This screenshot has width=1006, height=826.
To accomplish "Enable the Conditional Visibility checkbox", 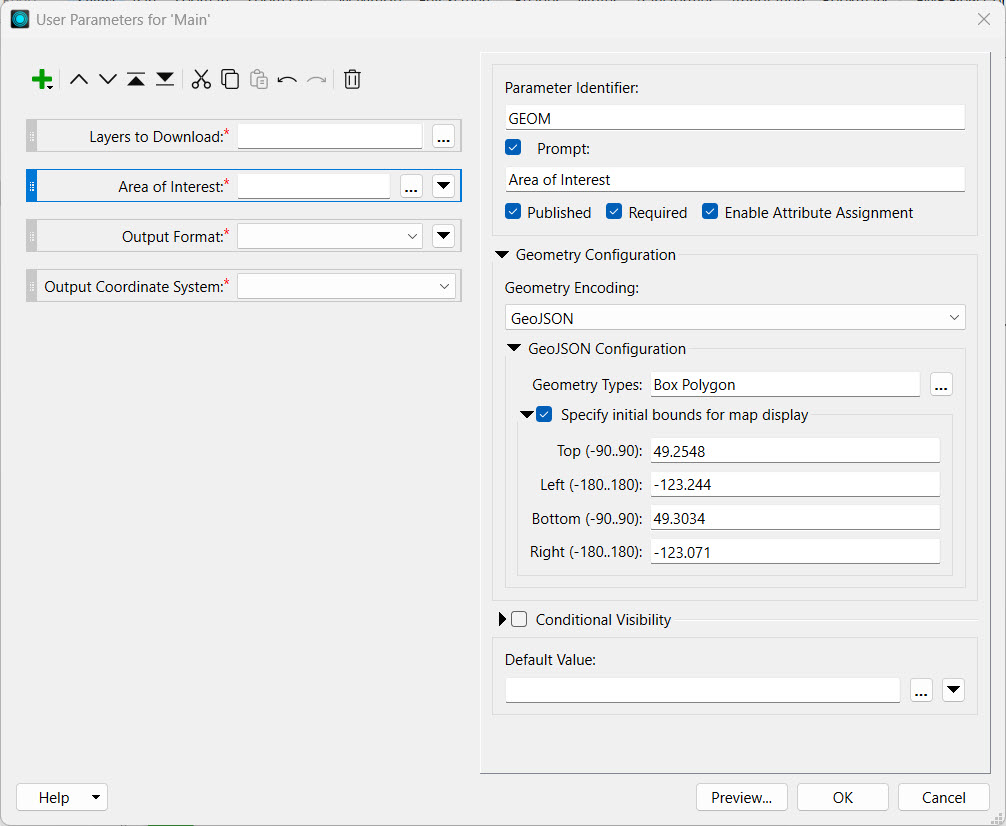I will [x=519, y=620].
